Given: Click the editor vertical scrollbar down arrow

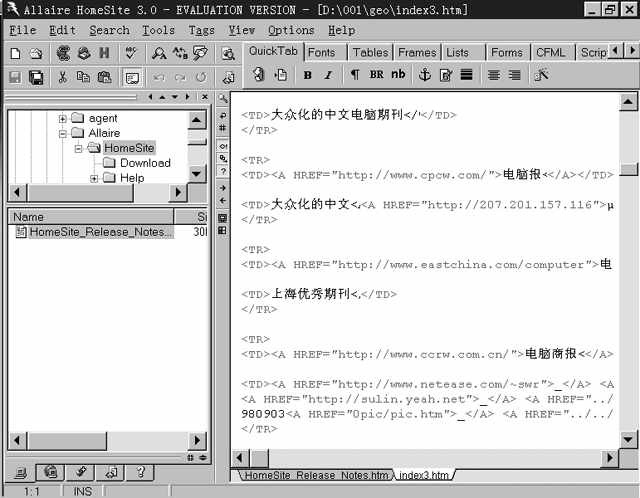Looking at the screenshot, I should 628,438.
